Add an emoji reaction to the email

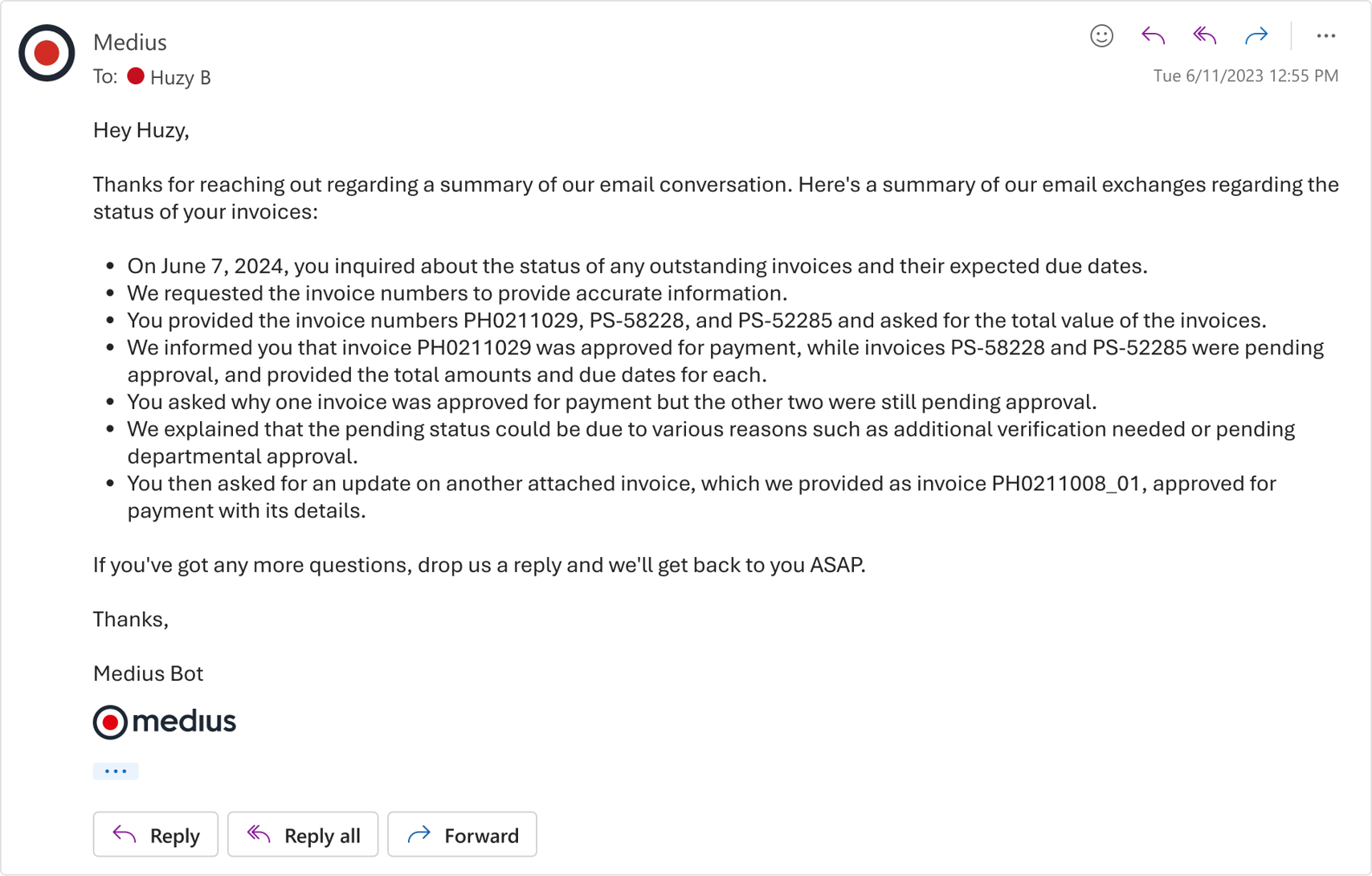[x=1101, y=35]
